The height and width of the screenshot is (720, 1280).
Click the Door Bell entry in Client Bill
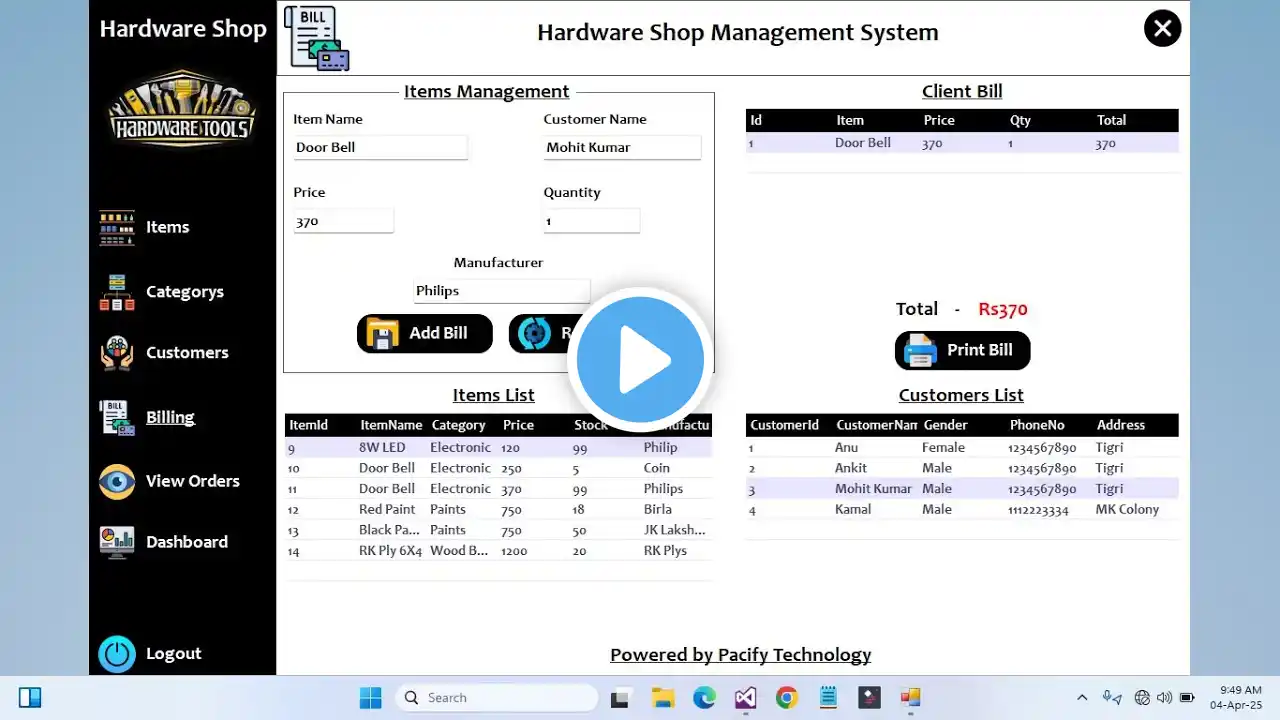tap(962, 143)
